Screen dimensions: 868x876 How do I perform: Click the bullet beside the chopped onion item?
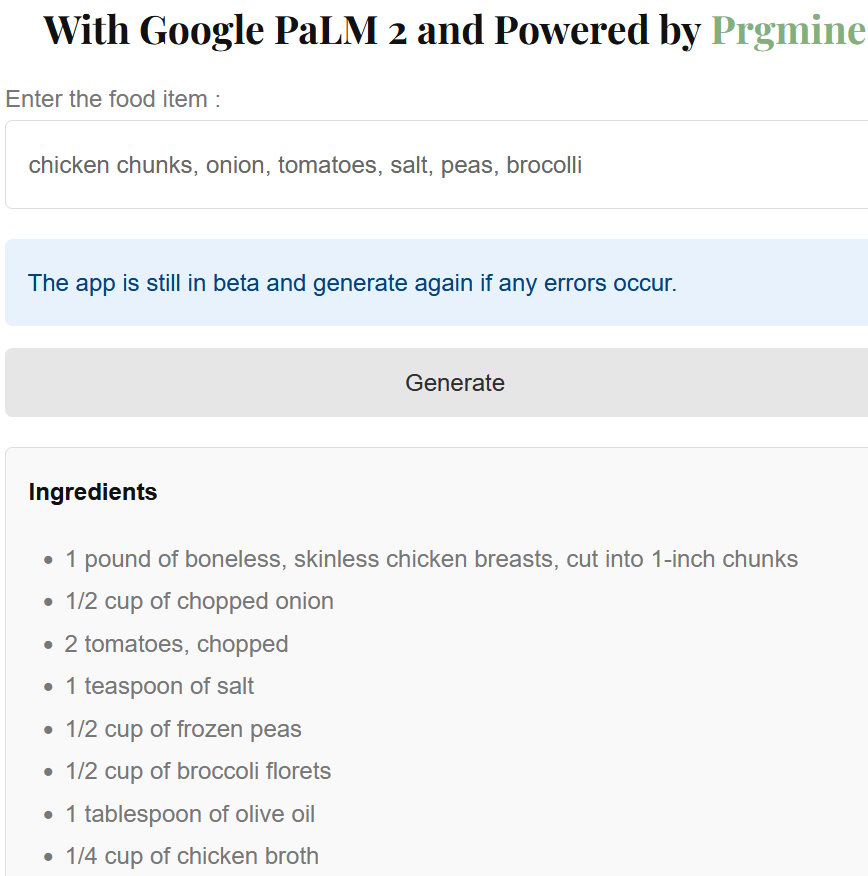(48, 602)
